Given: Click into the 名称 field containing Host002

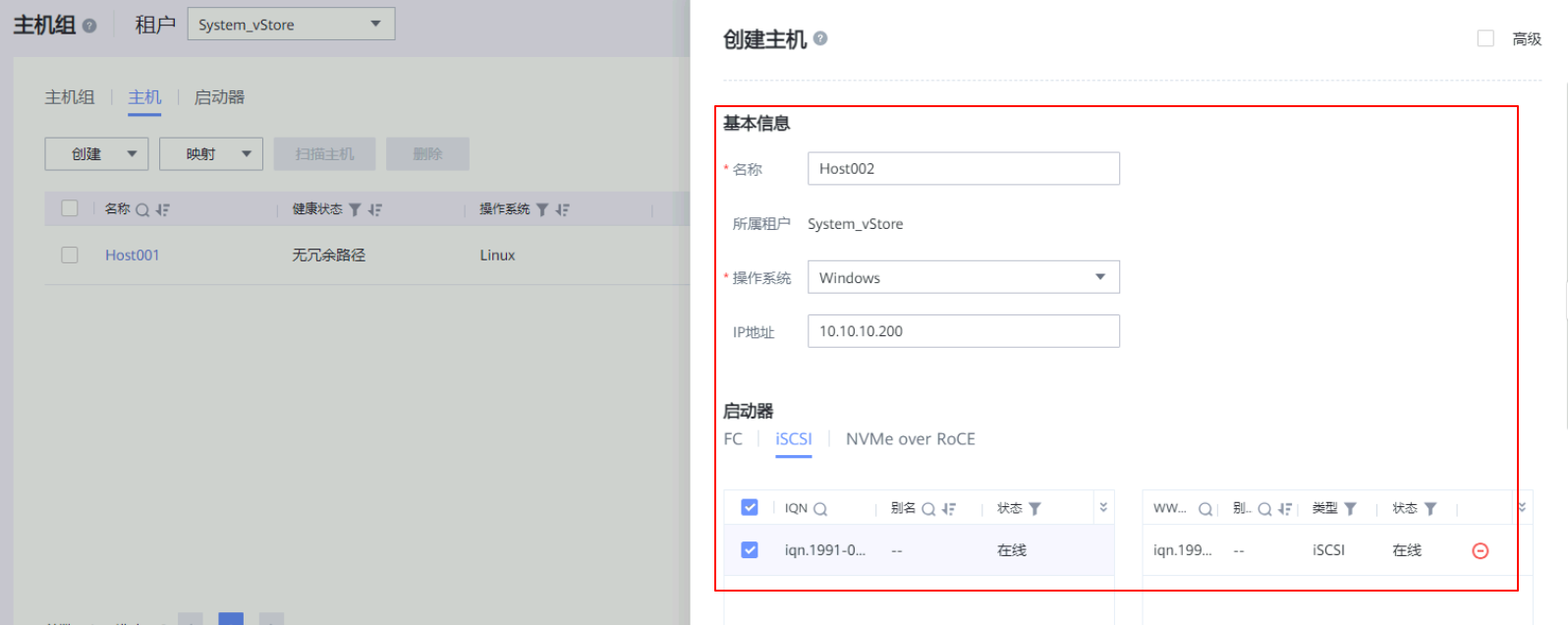Looking at the screenshot, I should [x=963, y=169].
